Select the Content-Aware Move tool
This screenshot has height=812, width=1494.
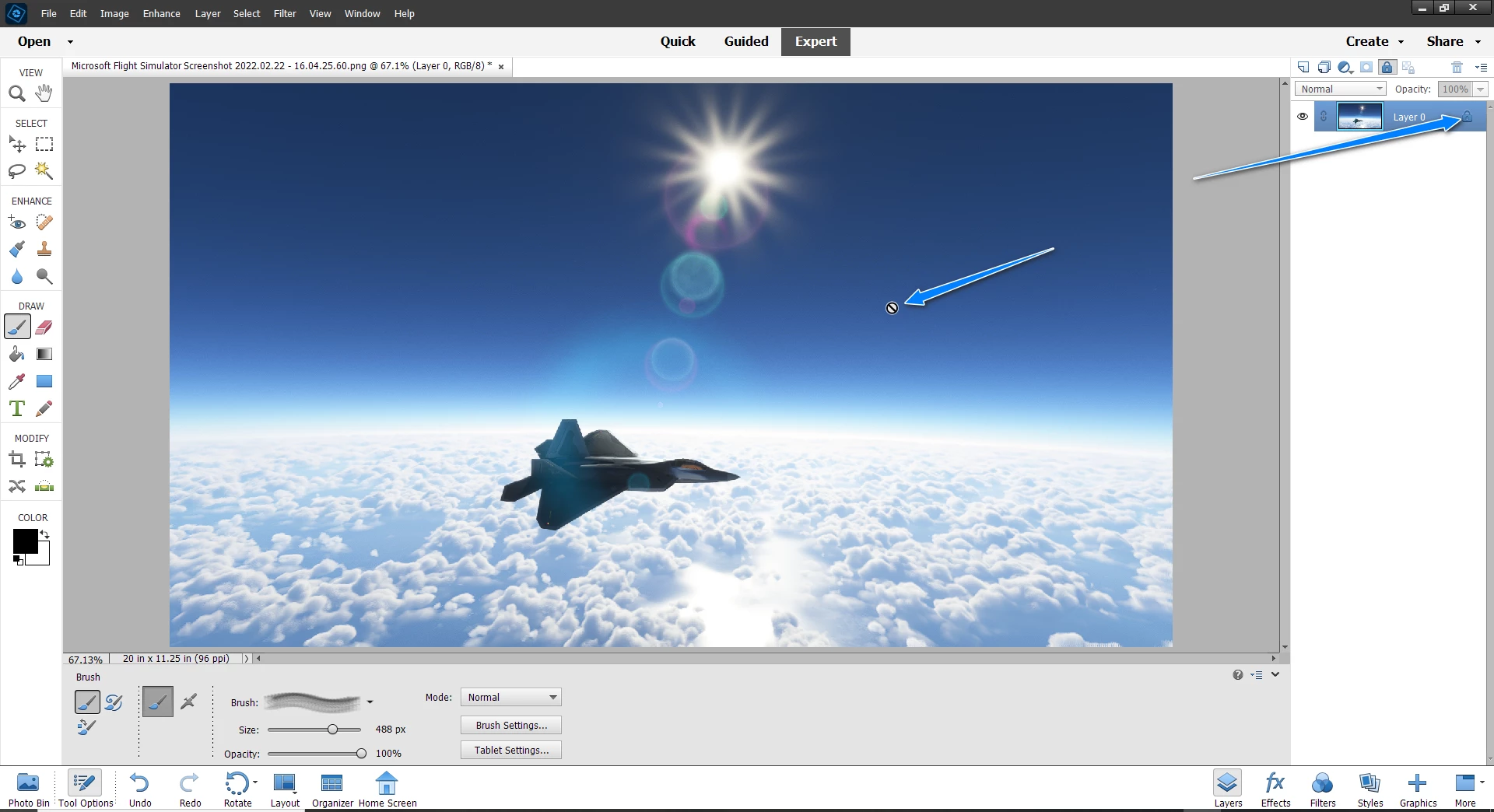[17, 487]
